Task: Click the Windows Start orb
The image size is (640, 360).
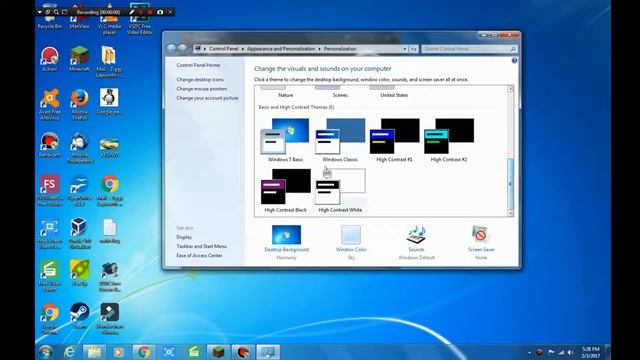Action: pos(46,352)
